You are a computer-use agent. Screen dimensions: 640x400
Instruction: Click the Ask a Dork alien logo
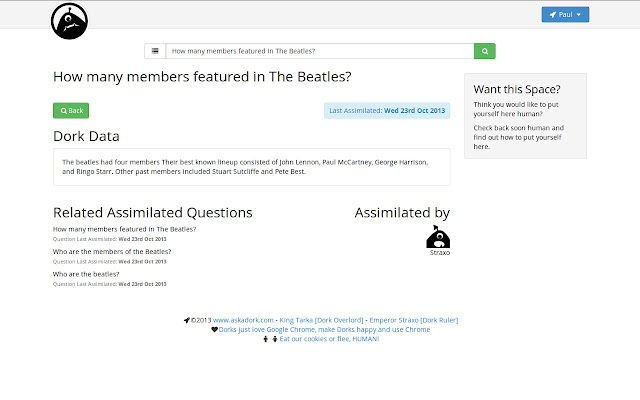tap(69, 21)
